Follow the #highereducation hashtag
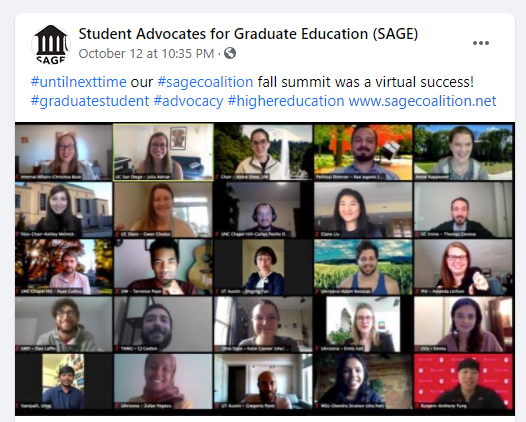Image resolution: width=526 pixels, height=422 pixels. click(x=286, y=101)
